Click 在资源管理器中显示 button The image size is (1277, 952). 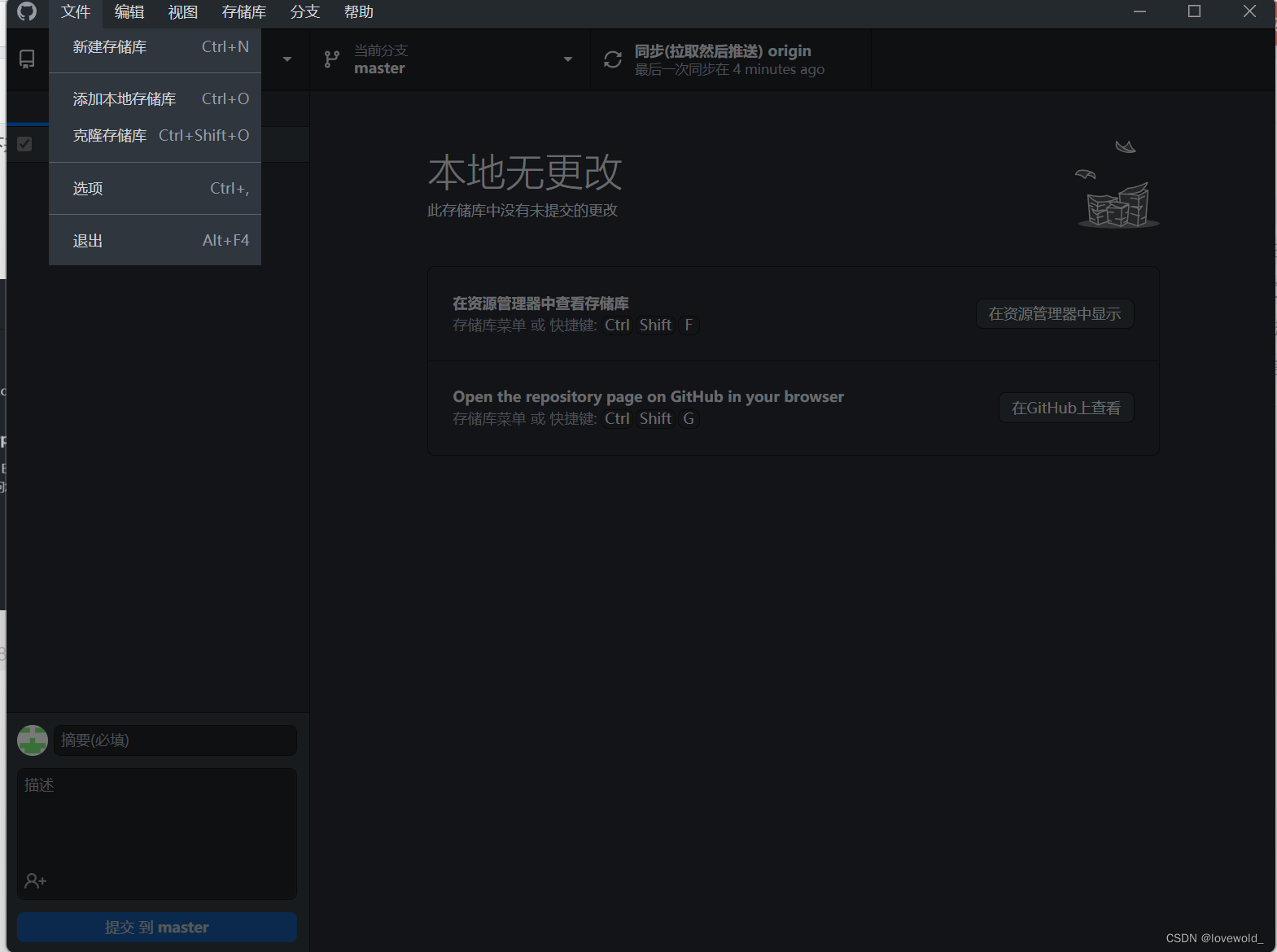tap(1055, 314)
